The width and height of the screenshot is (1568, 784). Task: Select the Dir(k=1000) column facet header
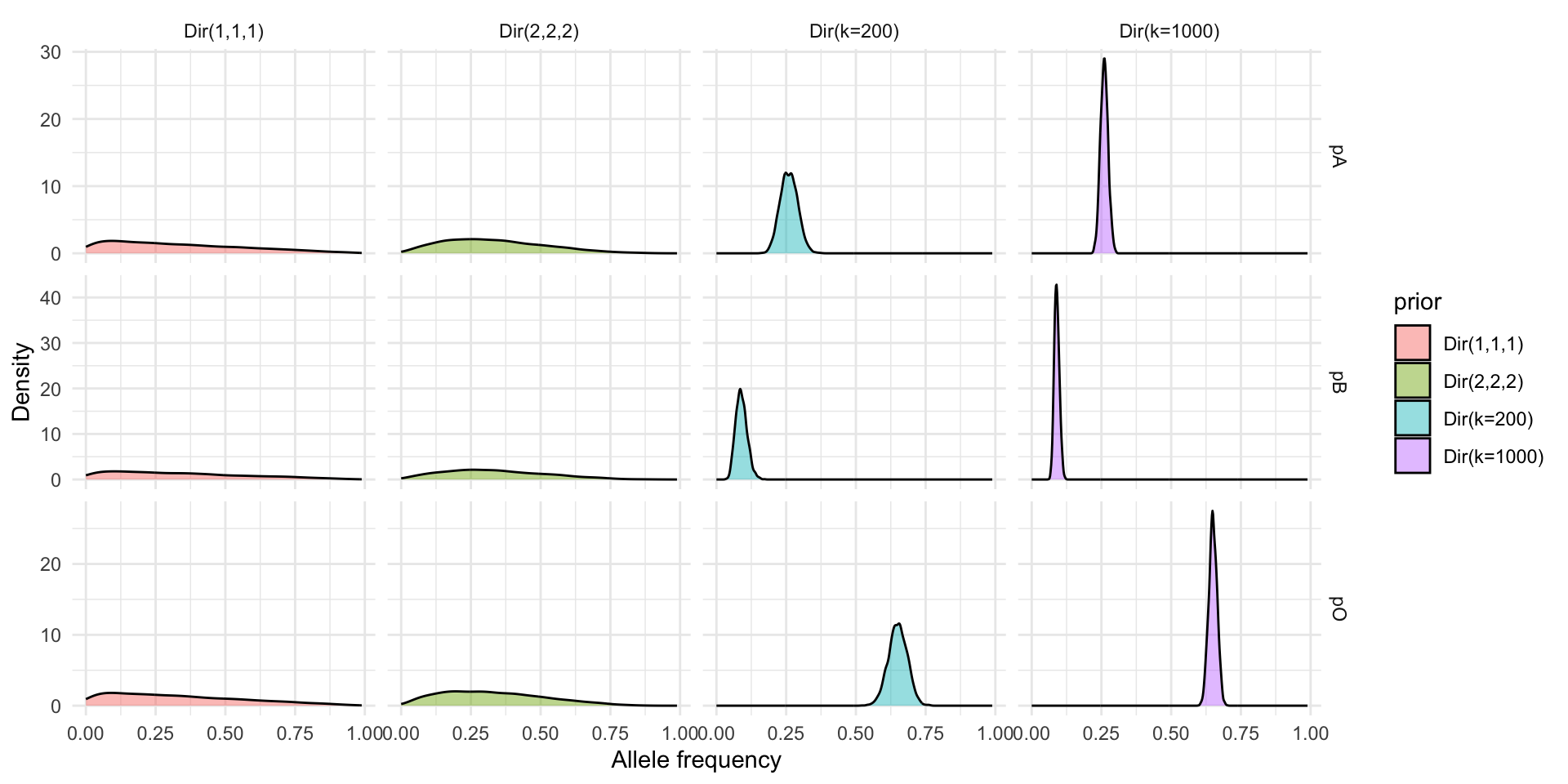1169,32
